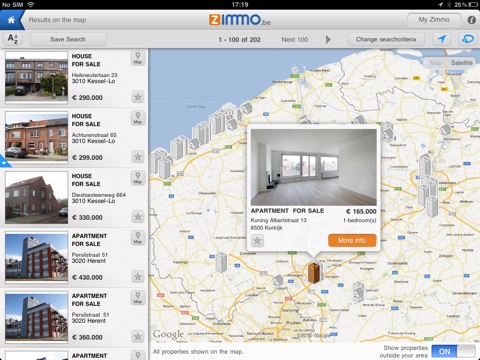Toggle Show properties outside your area switch
The image size is (480, 360).
[x=453, y=351]
